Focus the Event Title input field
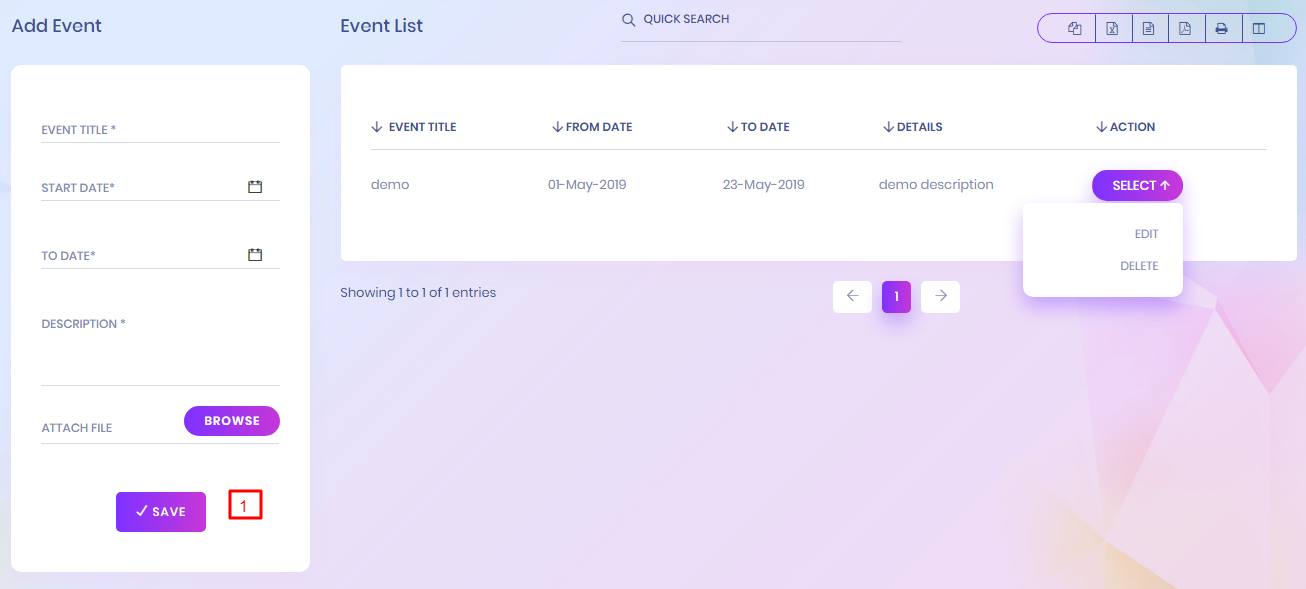The height and width of the screenshot is (589, 1306). click(160, 130)
